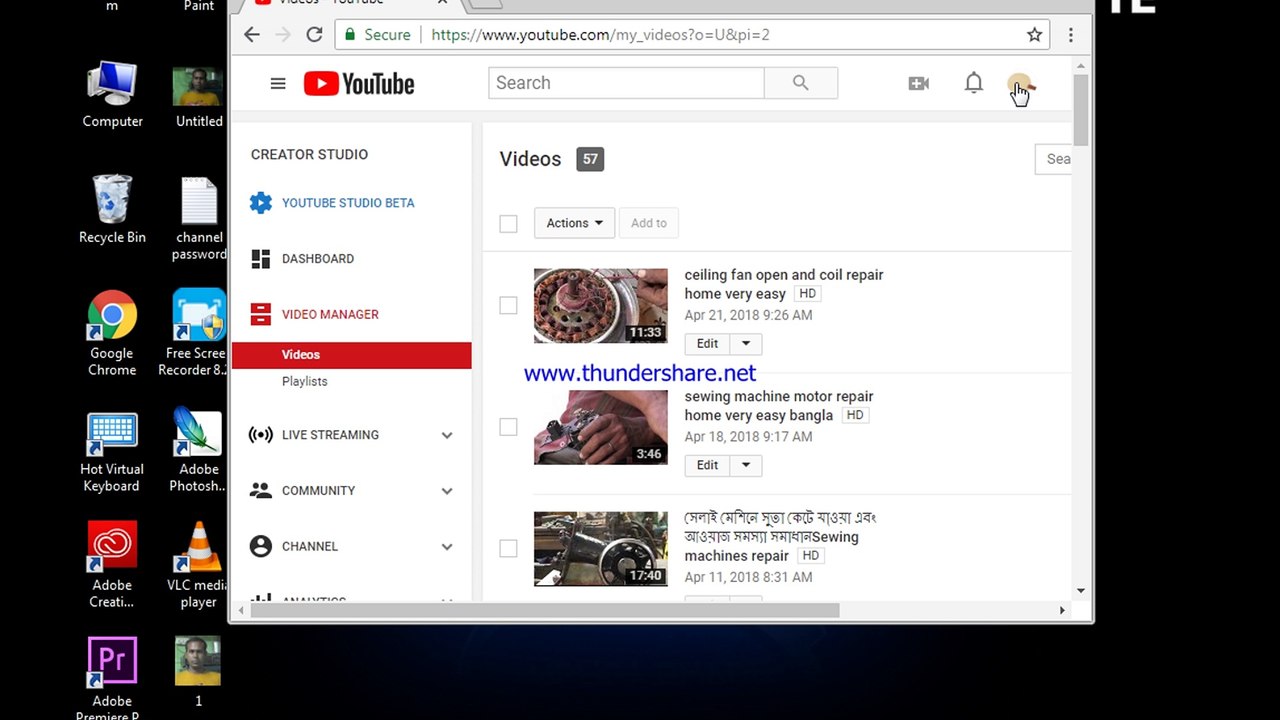Click the Video Manager icon

[261, 314]
